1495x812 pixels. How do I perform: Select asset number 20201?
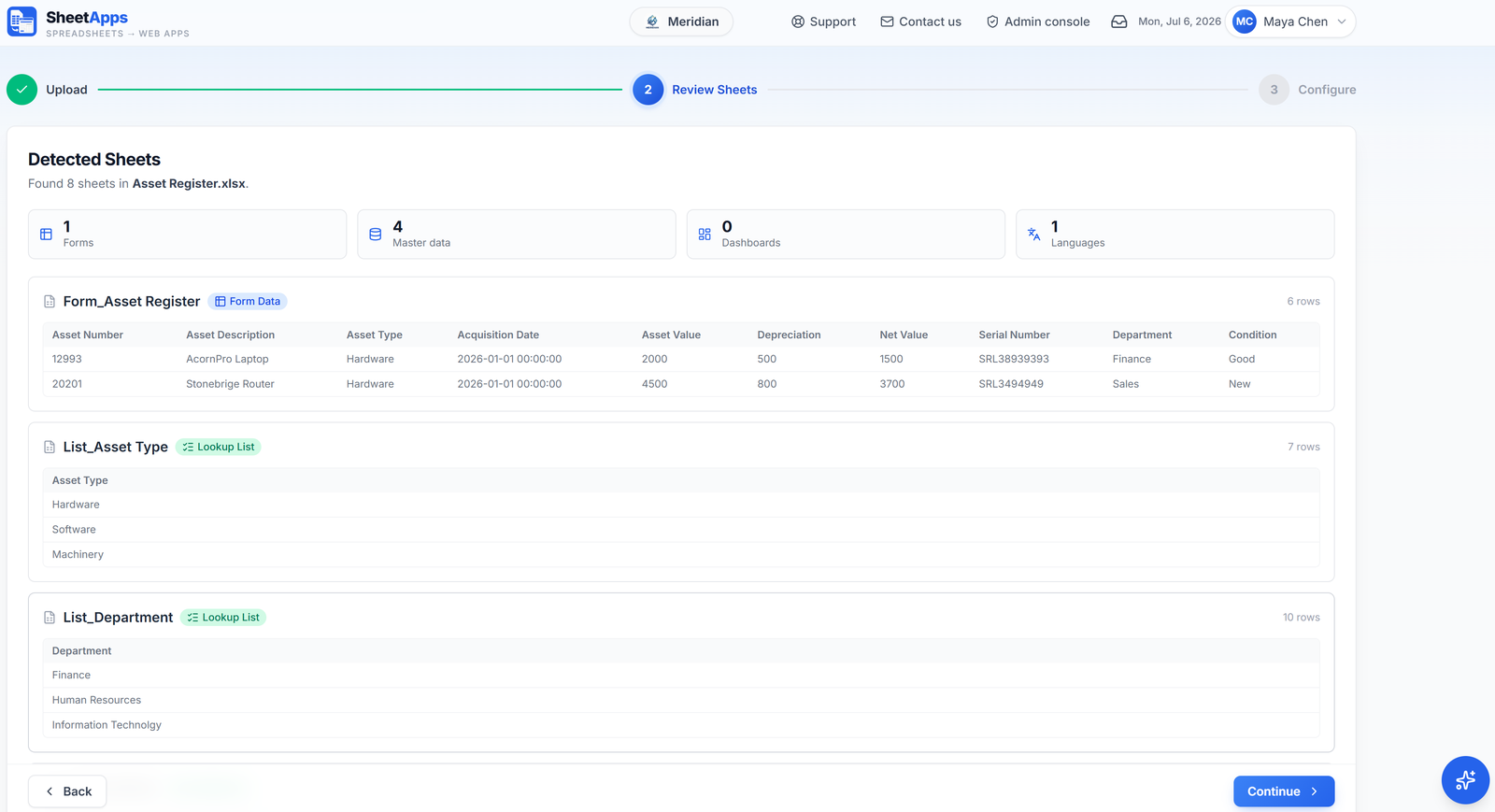pos(67,384)
